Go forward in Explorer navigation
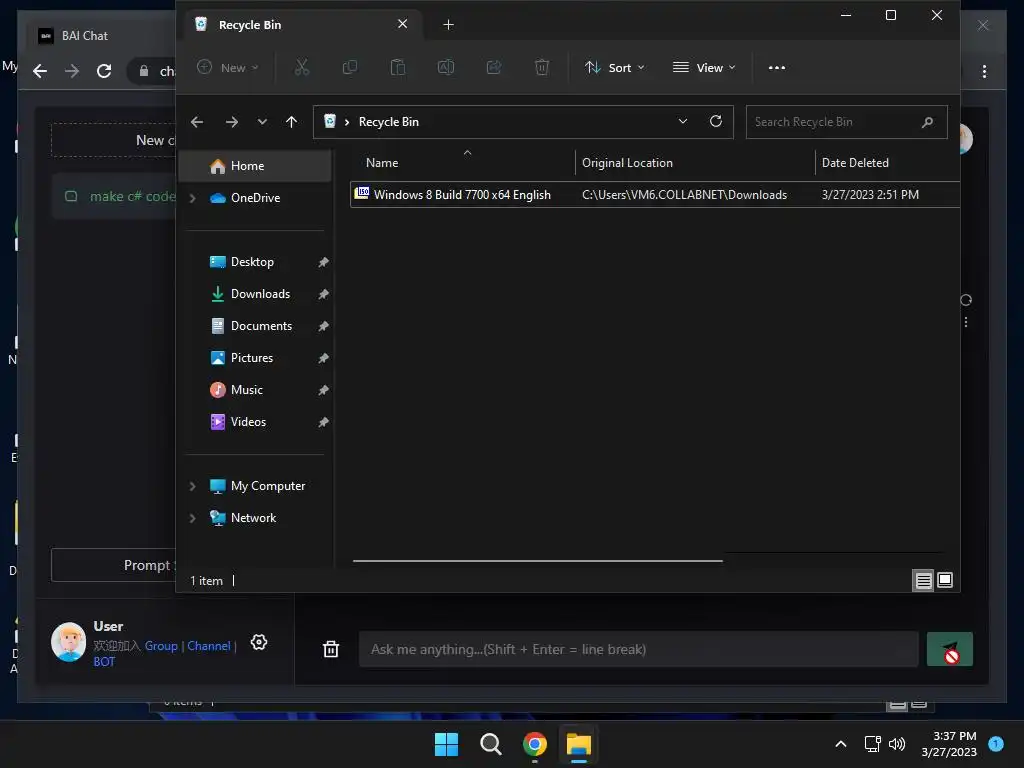This screenshot has height=768, width=1024. tap(232, 122)
